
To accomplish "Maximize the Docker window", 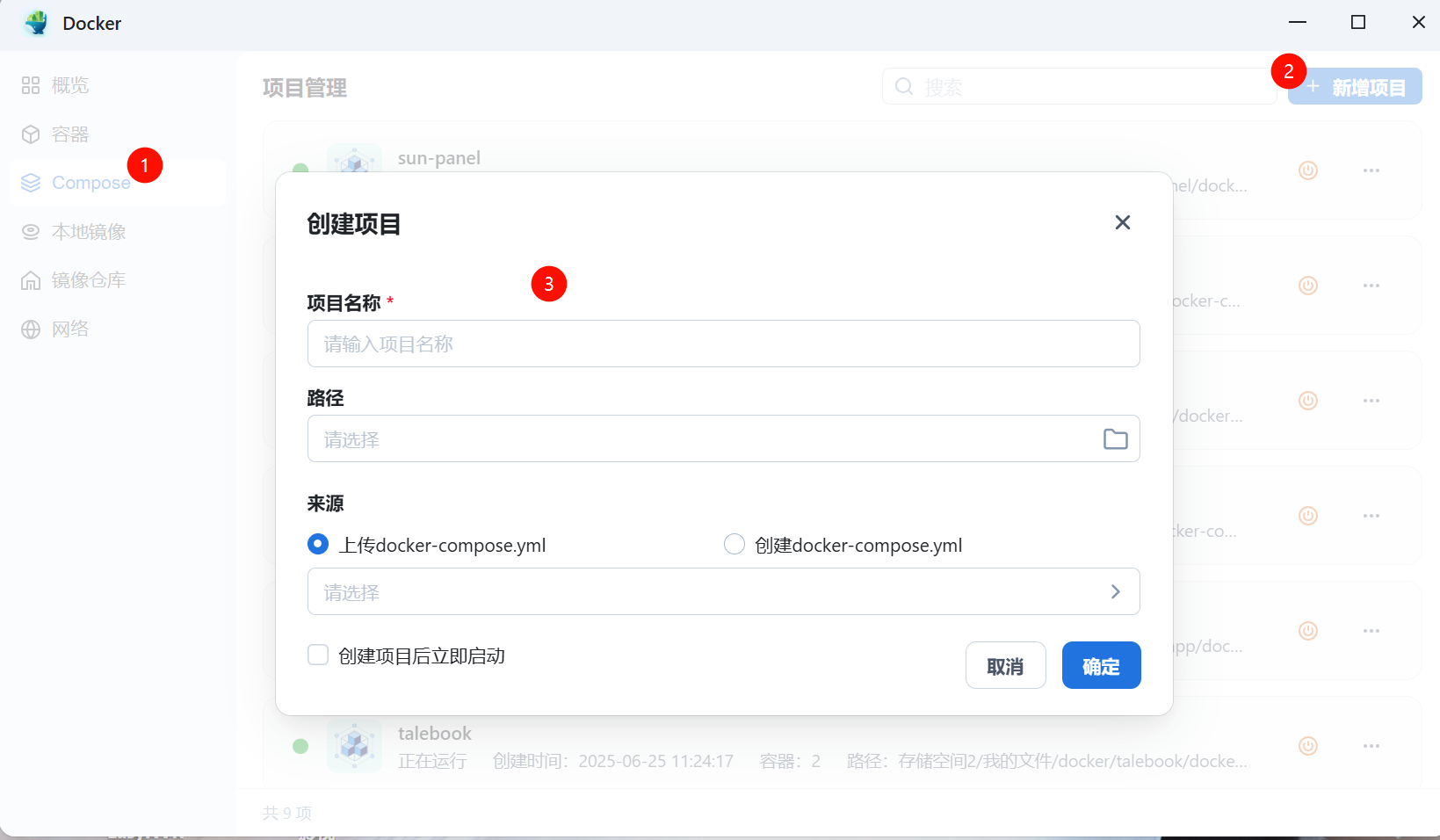I will 1358,22.
